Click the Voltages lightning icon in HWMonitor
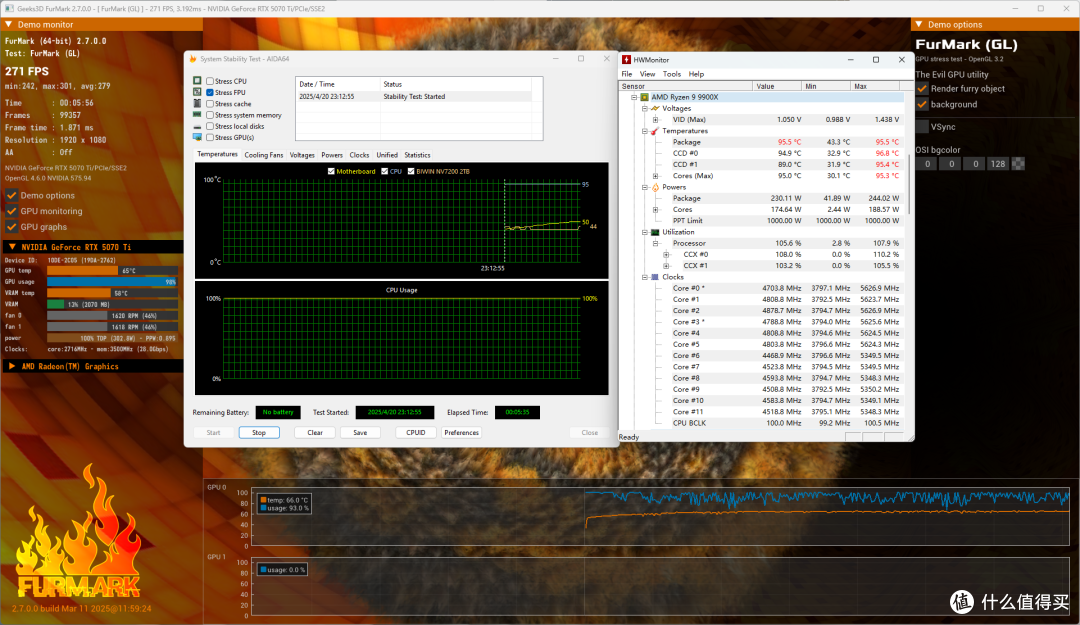1080x625 pixels. (x=655, y=108)
